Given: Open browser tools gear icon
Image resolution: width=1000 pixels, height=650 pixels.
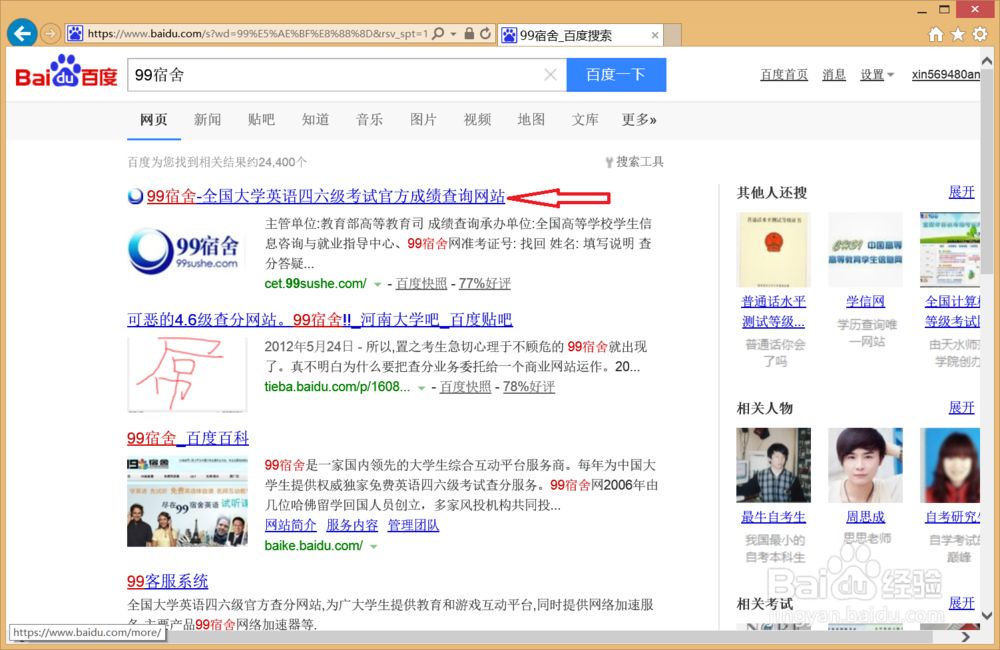Looking at the screenshot, I should click(980, 34).
